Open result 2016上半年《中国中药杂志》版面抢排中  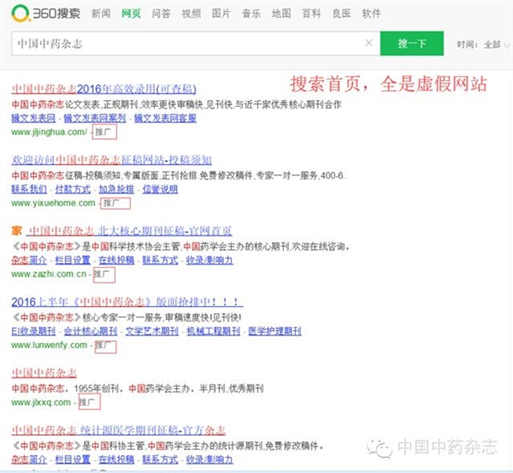(127, 302)
